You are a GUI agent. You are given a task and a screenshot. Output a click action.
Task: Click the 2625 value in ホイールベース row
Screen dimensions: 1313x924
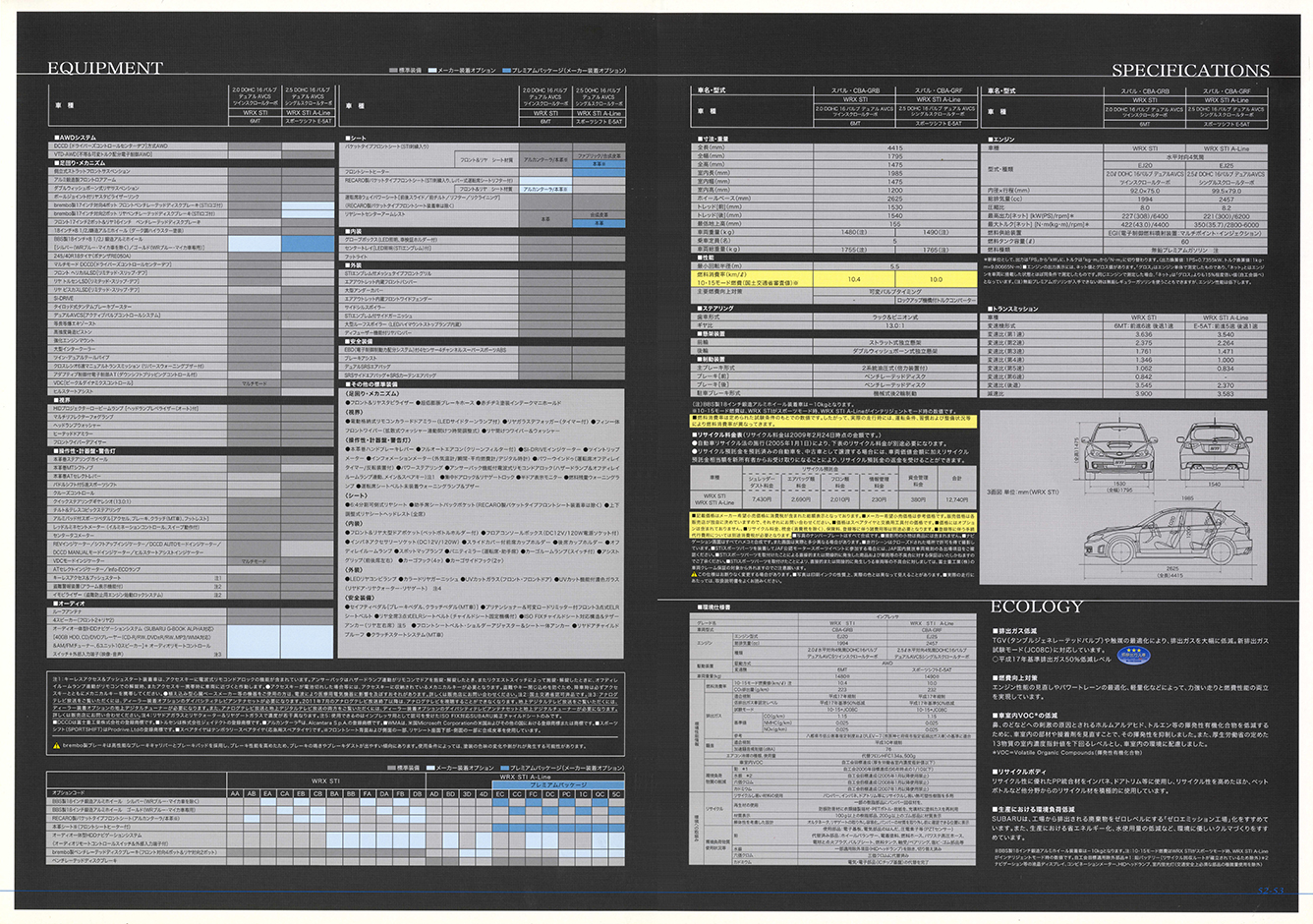[894, 199]
